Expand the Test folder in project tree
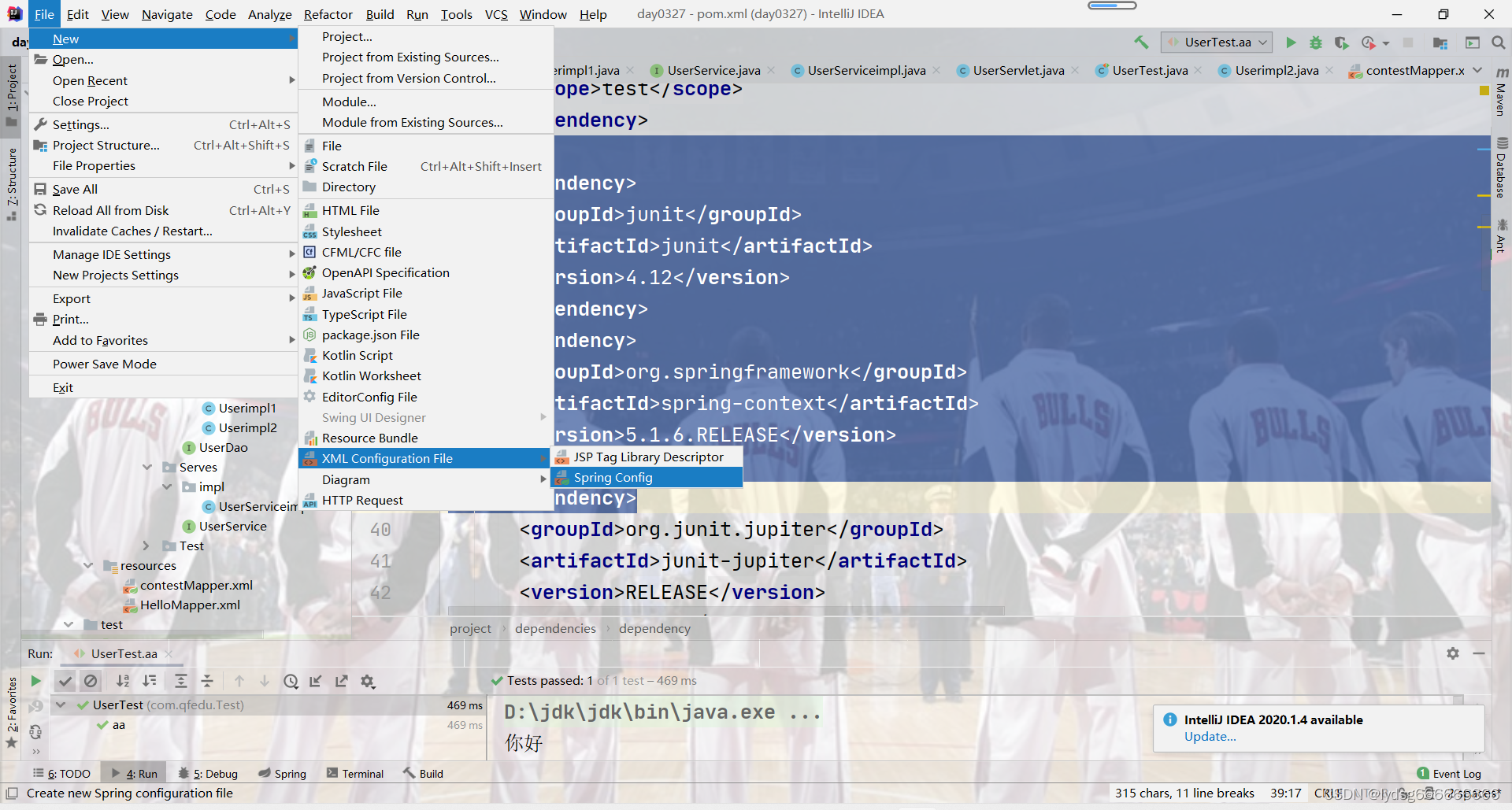The image size is (1512, 810). click(x=146, y=546)
